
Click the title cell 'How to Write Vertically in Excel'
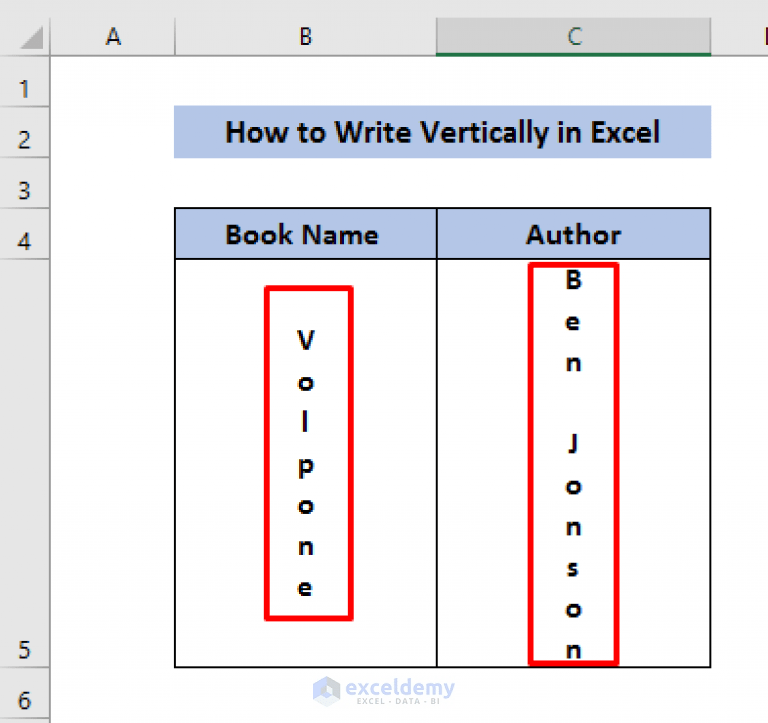pyautogui.click(x=442, y=132)
